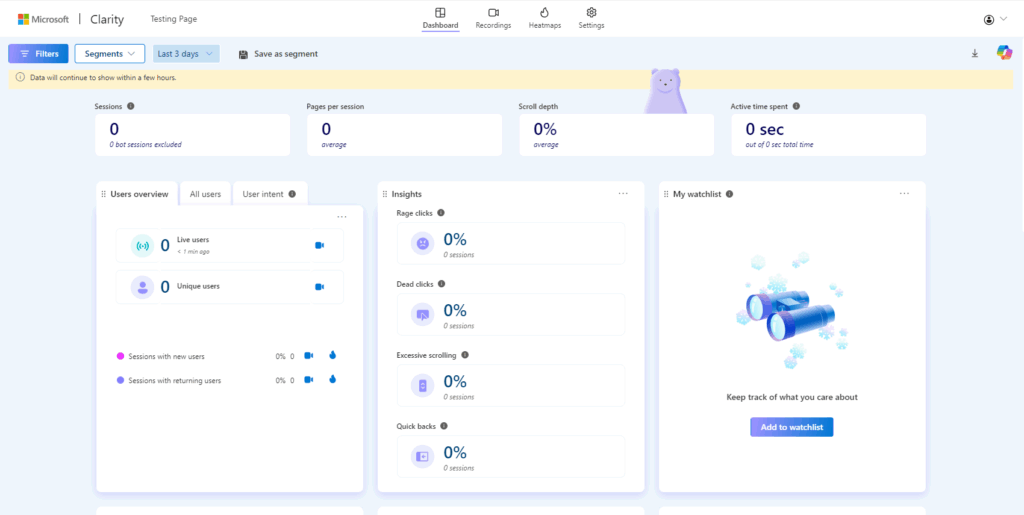
Task: Click the Scroll depth metric card
Action: click(x=616, y=135)
